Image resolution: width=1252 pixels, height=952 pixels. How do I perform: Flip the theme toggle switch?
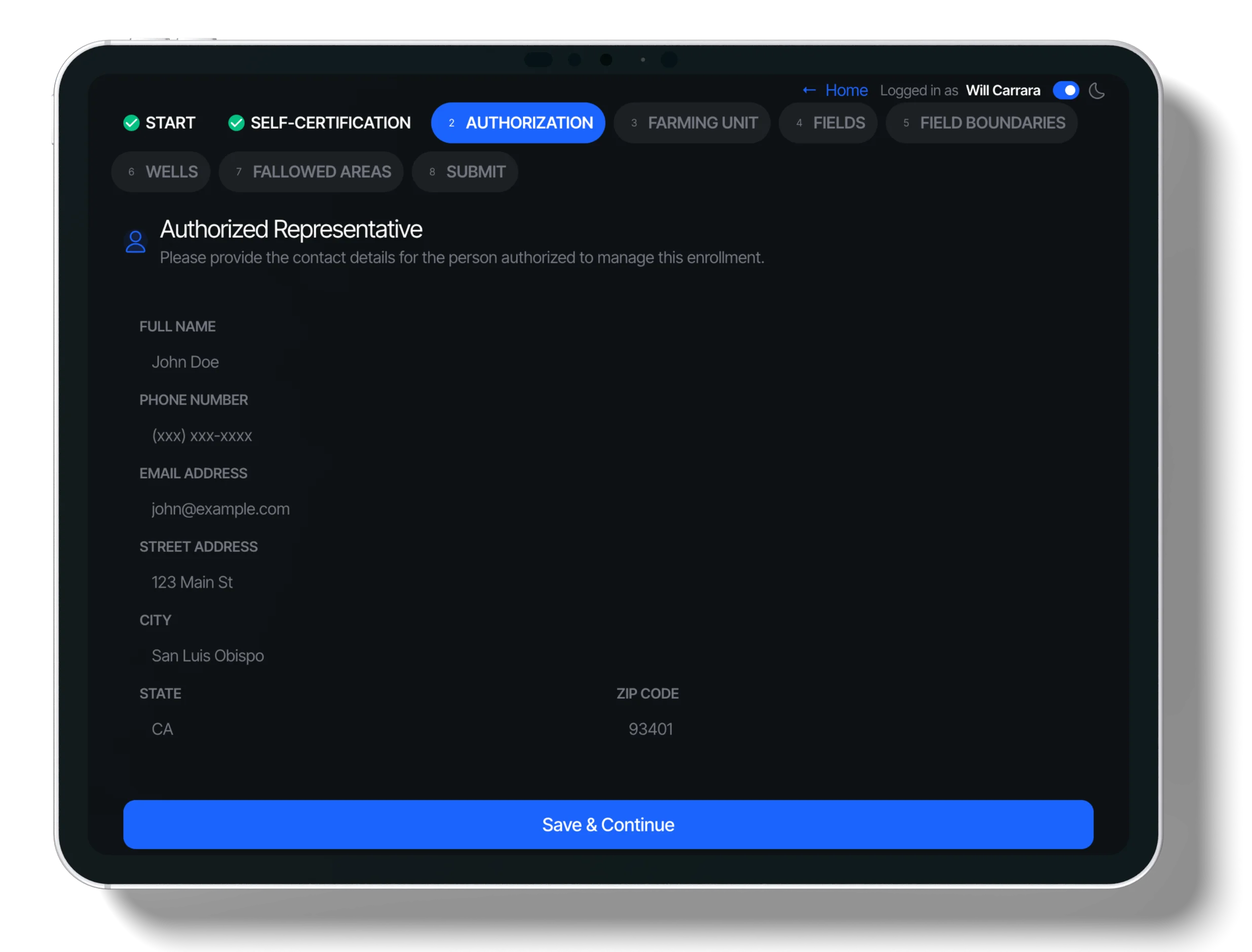coord(1066,90)
